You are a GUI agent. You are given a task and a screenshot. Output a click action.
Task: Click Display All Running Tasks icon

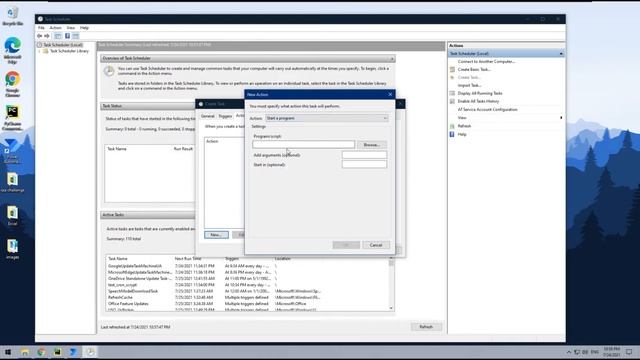[452, 93]
